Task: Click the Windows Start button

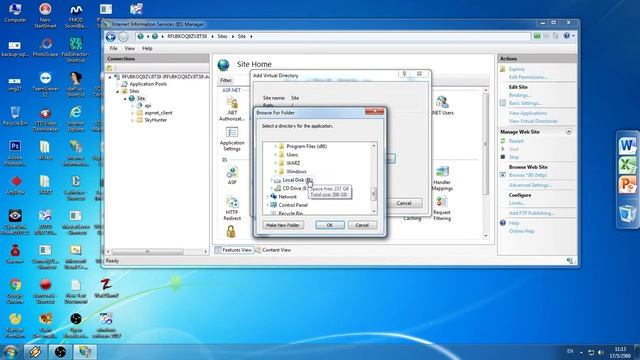Action: [11, 352]
